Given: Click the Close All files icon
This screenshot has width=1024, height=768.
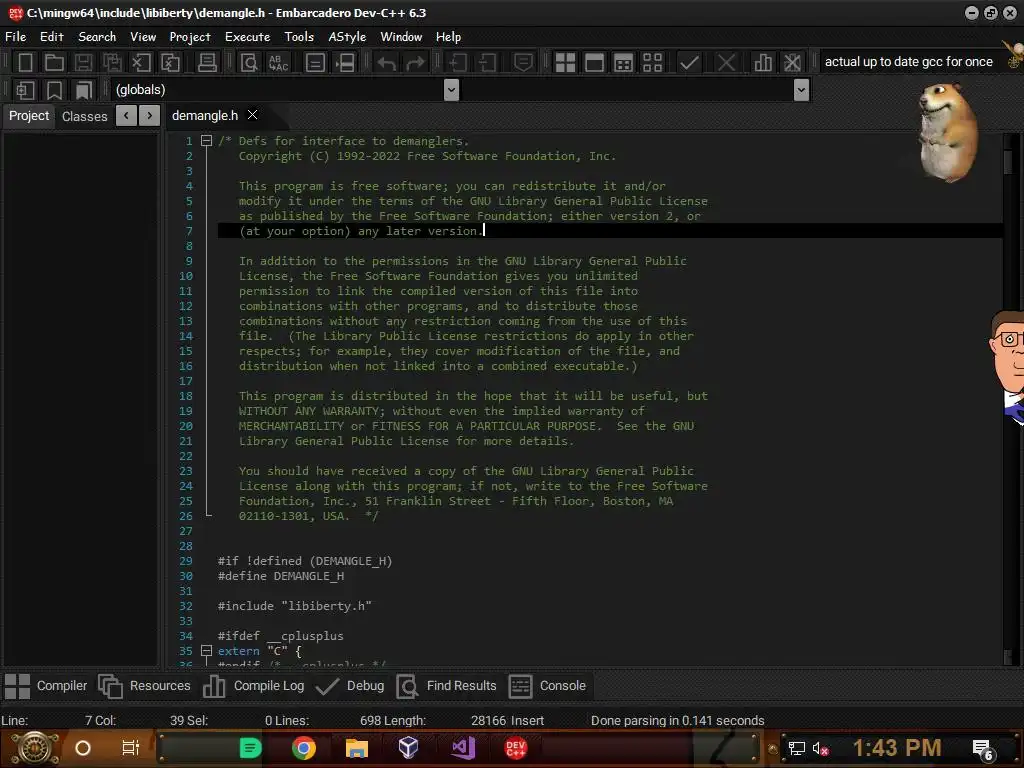Looking at the screenshot, I should click(x=170, y=63).
